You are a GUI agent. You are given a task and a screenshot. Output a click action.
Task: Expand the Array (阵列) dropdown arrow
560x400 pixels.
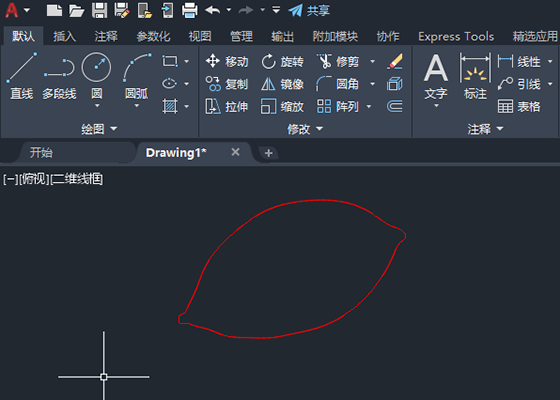coord(369,106)
